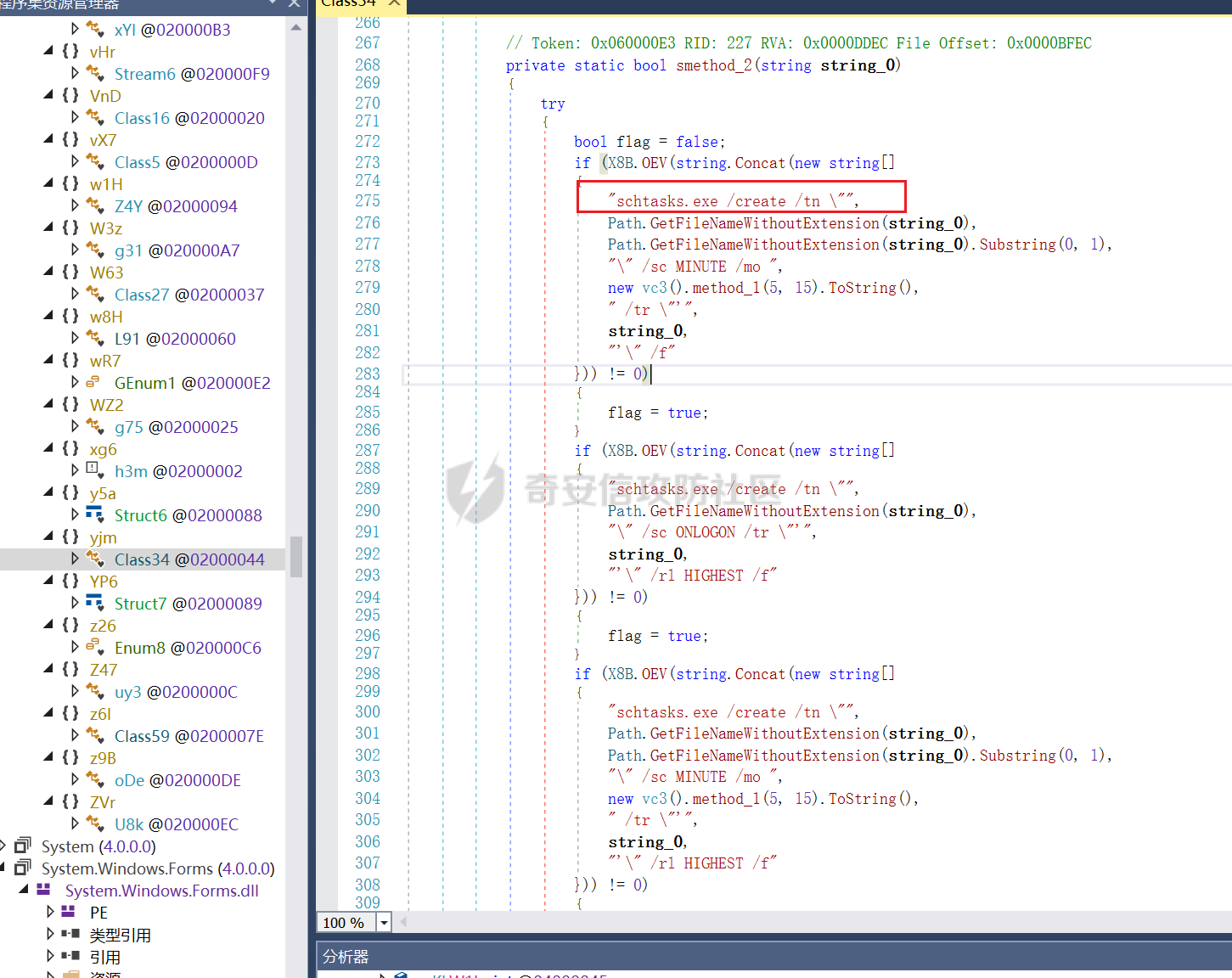Click the Struct7 @02000089 struct icon
Viewport: 1232px width, 978px height.
point(94,602)
